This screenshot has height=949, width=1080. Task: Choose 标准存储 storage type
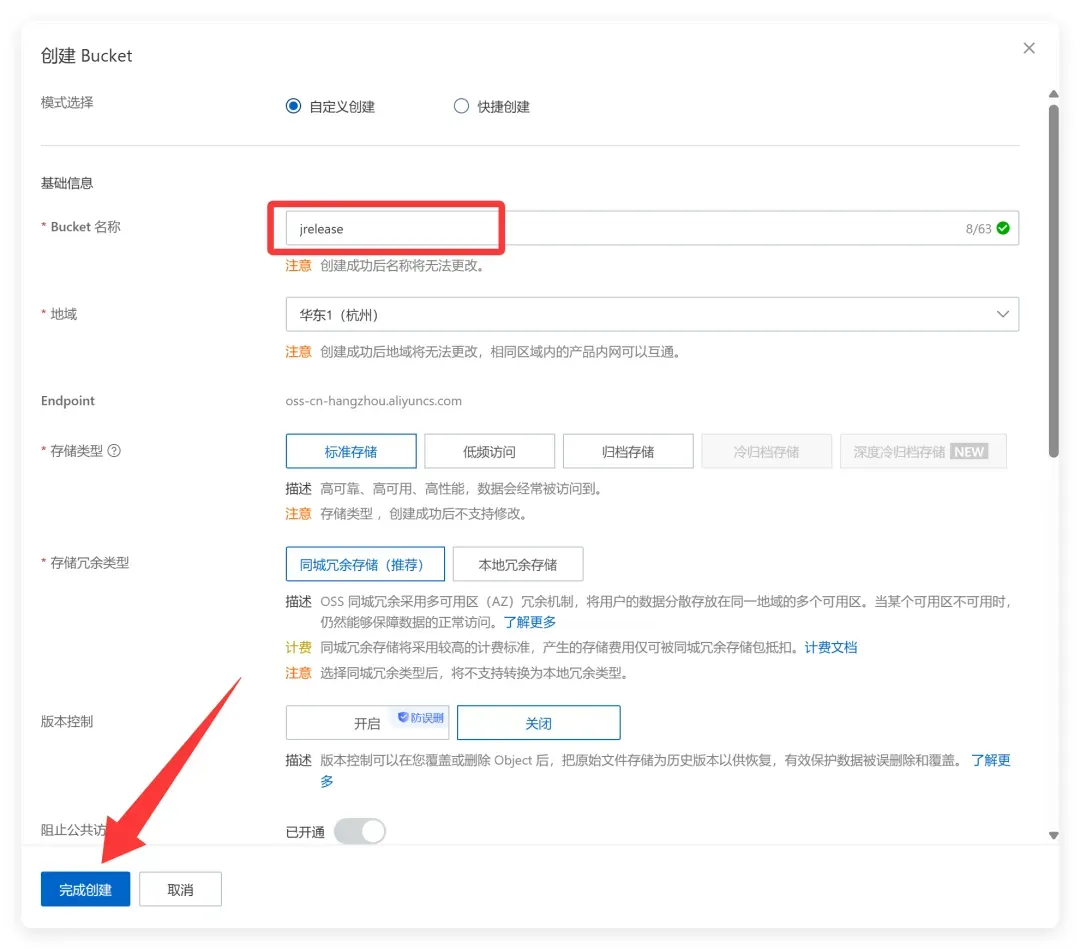[351, 451]
